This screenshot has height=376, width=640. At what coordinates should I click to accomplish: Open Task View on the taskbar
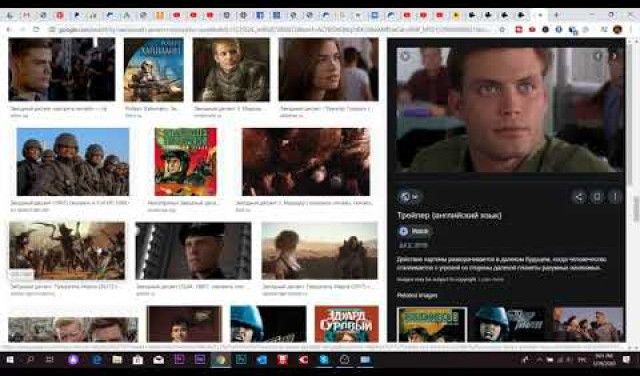point(49,360)
